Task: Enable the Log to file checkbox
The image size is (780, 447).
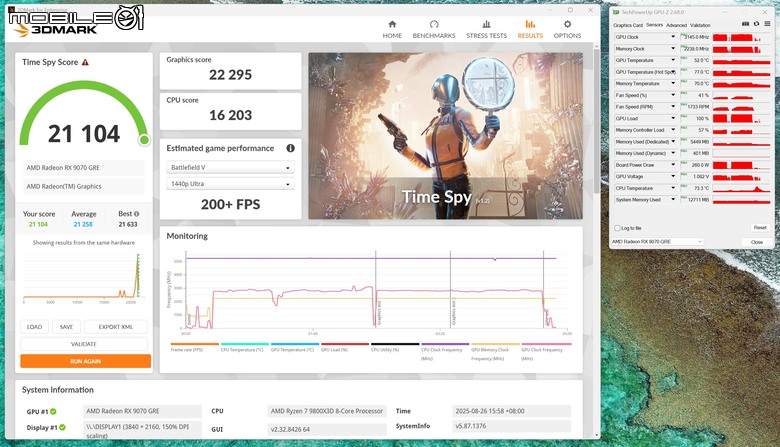Action: tap(617, 228)
